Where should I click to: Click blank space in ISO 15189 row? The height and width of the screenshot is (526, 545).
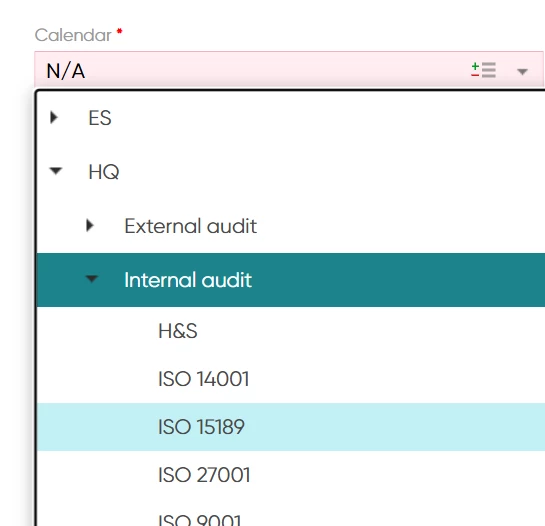pos(382,427)
